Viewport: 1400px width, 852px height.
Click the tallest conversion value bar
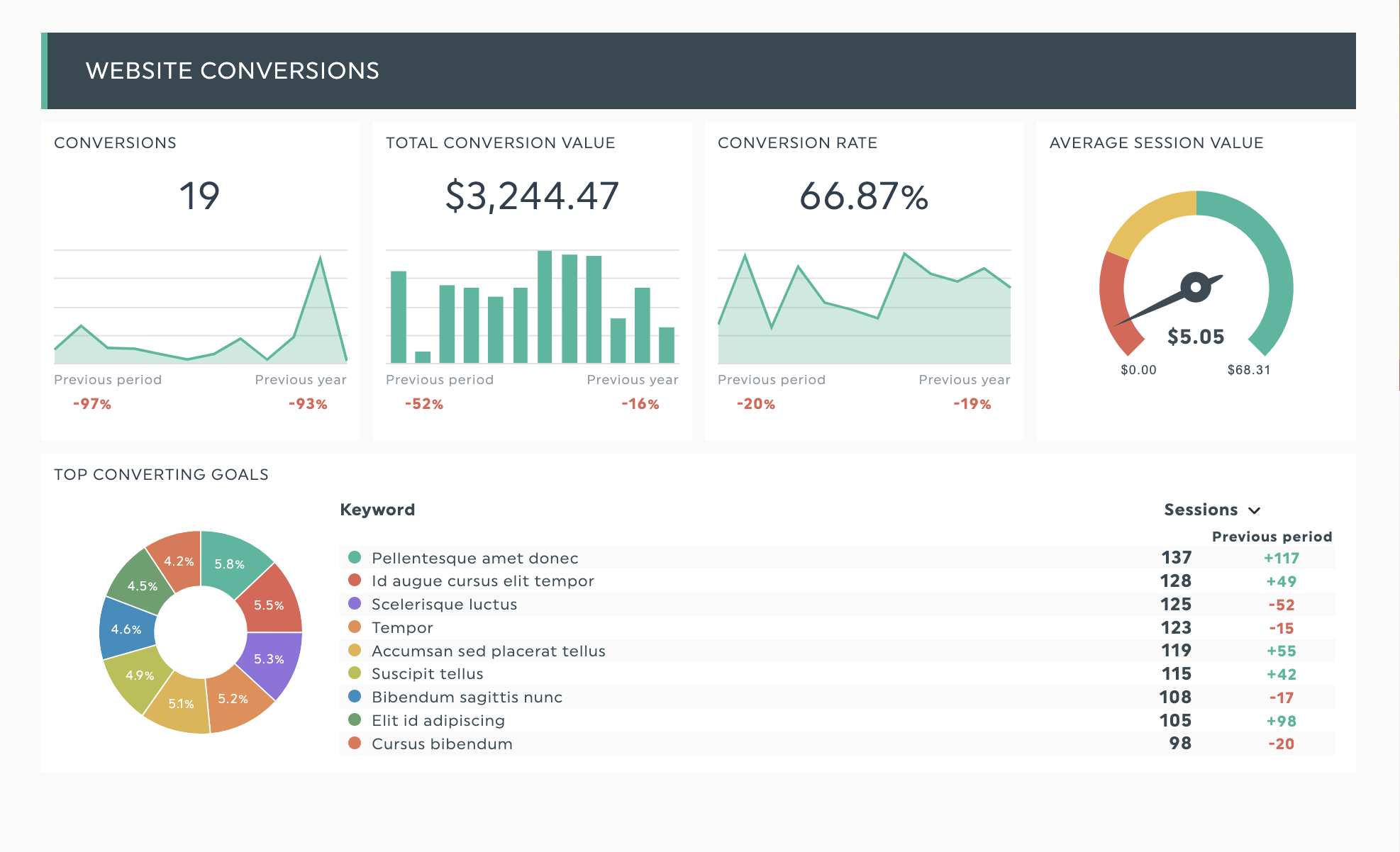click(545, 306)
